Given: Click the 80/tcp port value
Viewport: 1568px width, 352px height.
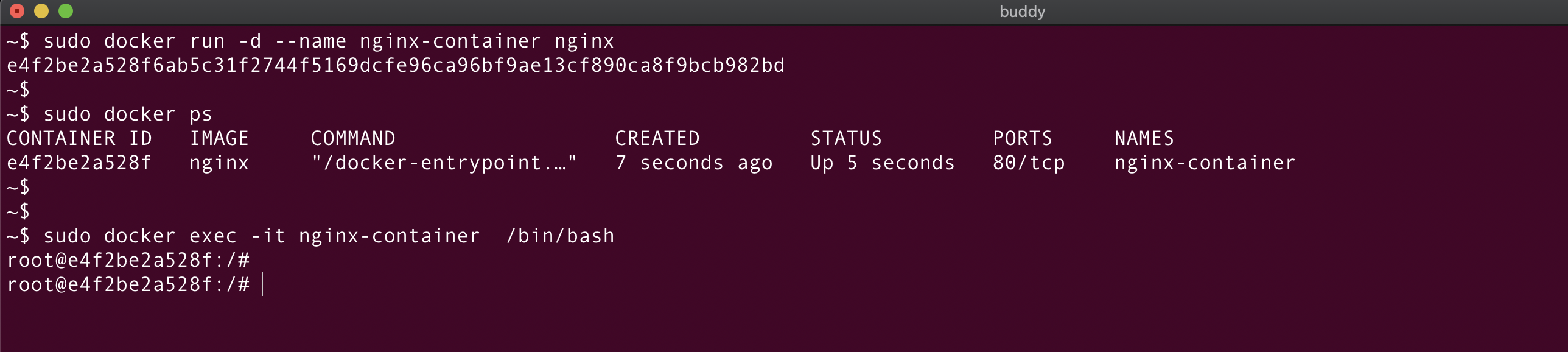Looking at the screenshot, I should point(1029,163).
